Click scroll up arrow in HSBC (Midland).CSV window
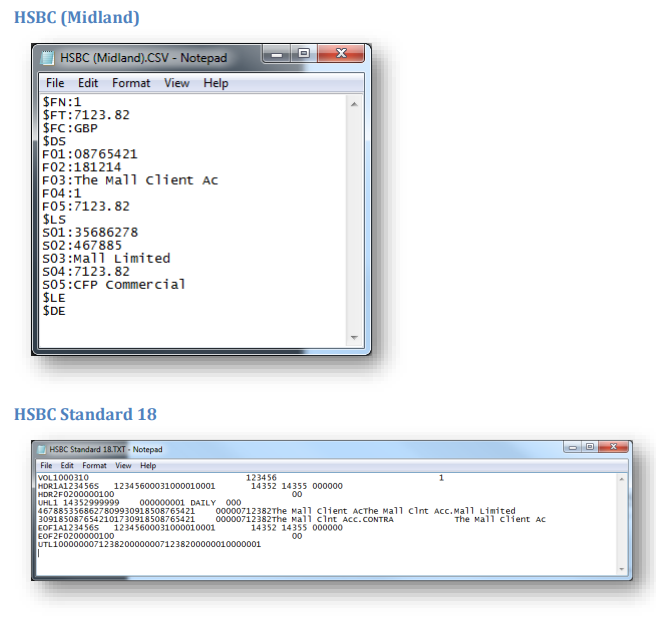The height and width of the screenshot is (617, 656). click(354, 104)
